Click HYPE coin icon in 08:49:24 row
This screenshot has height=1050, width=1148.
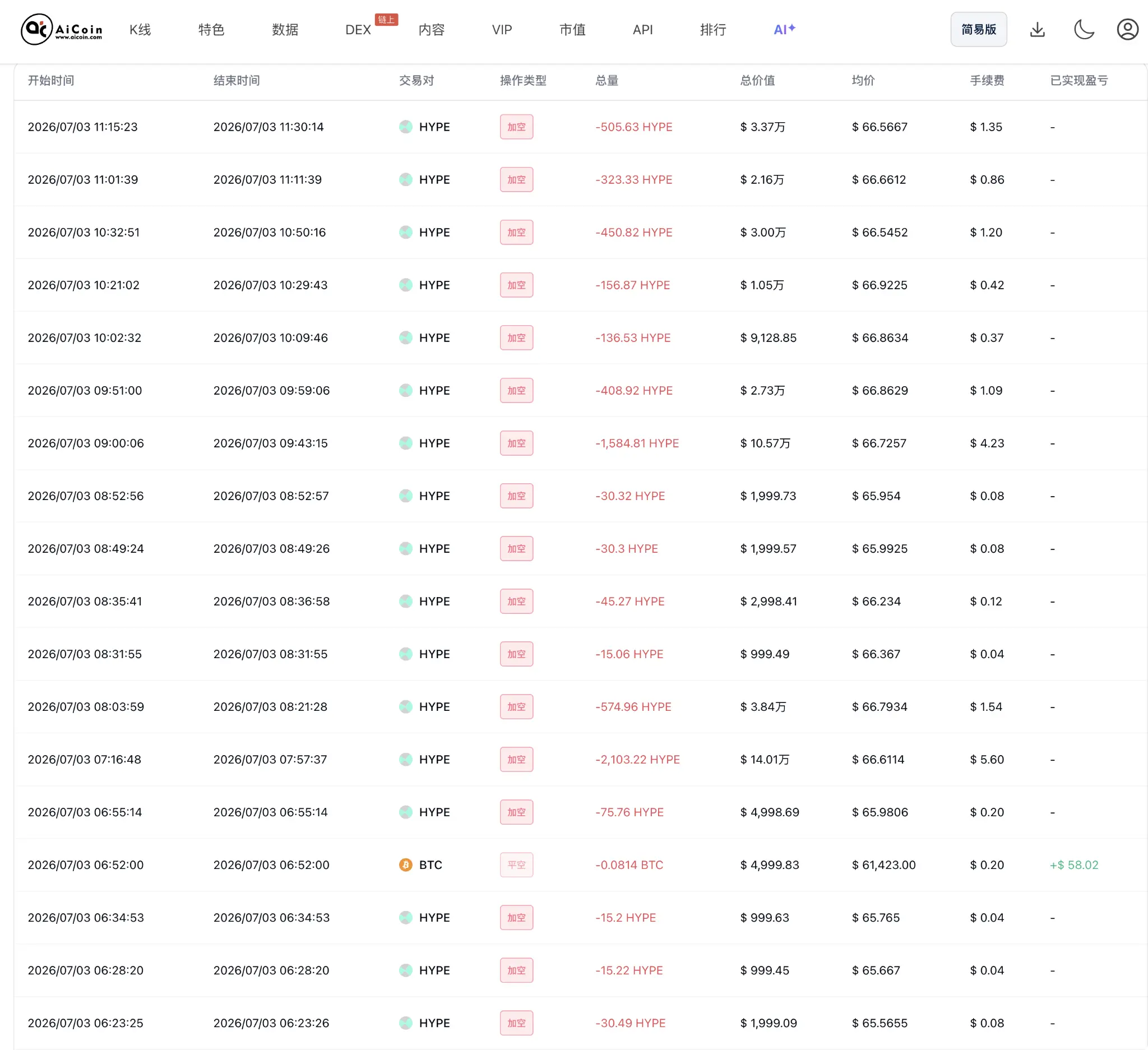tap(405, 548)
